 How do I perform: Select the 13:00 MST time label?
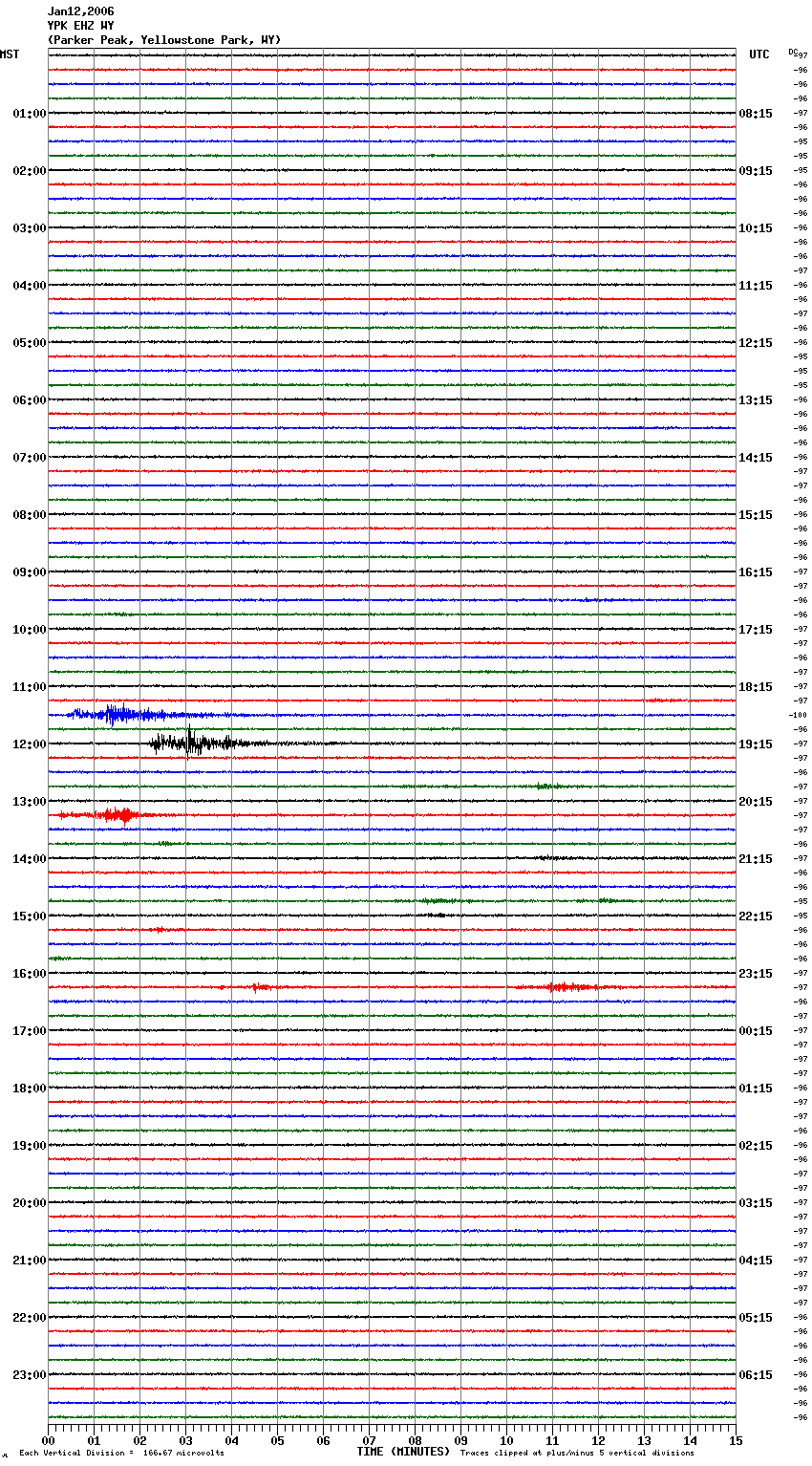[x=30, y=802]
